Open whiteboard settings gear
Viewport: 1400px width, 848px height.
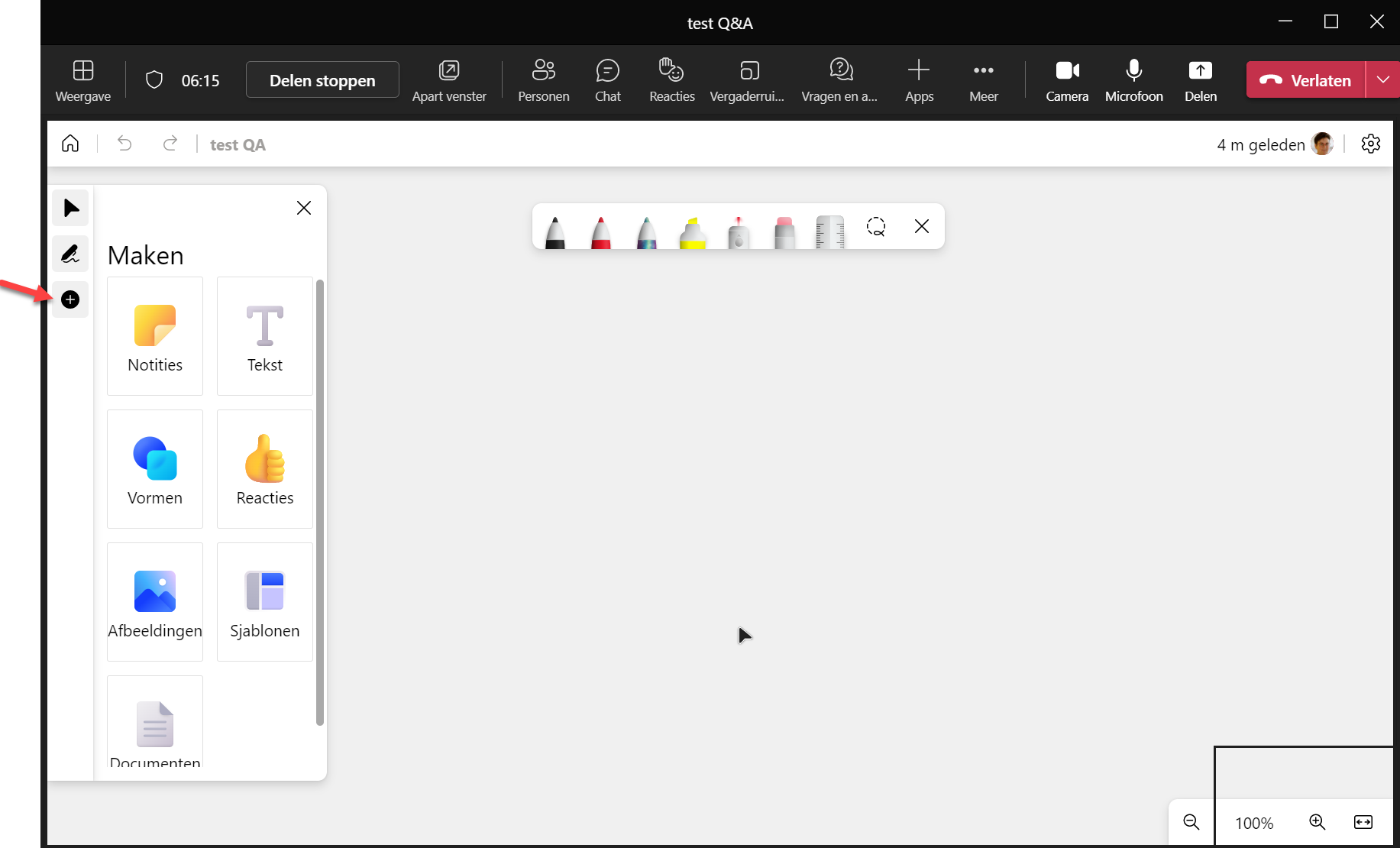(1371, 144)
